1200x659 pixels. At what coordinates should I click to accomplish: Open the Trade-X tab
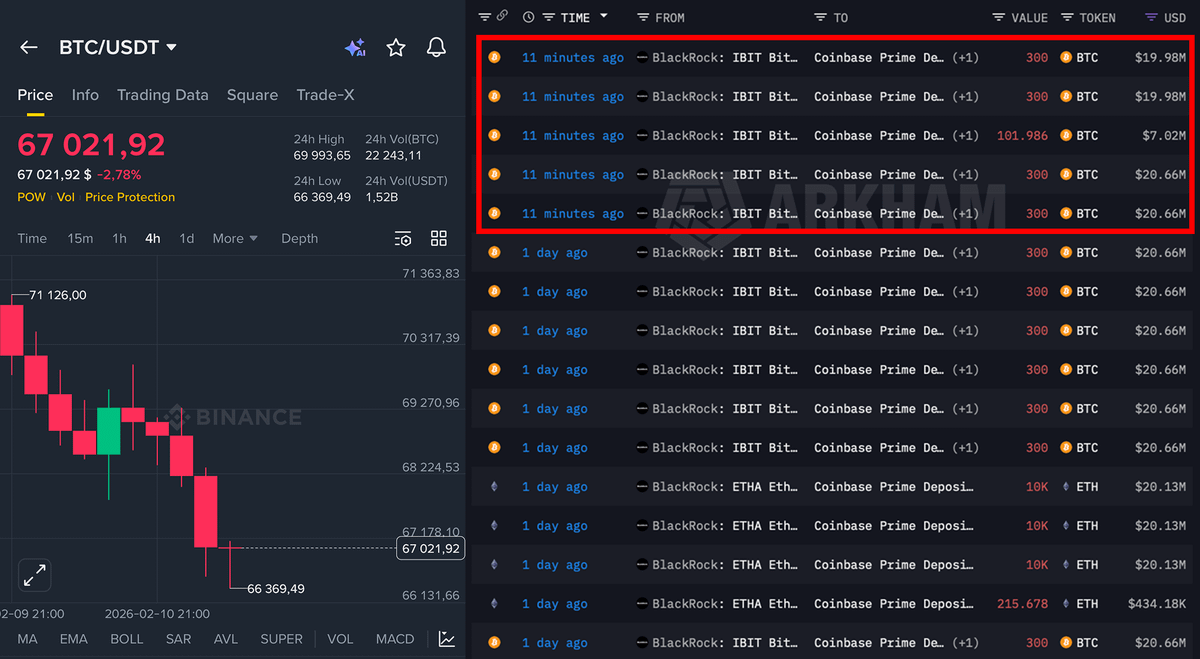tap(325, 95)
